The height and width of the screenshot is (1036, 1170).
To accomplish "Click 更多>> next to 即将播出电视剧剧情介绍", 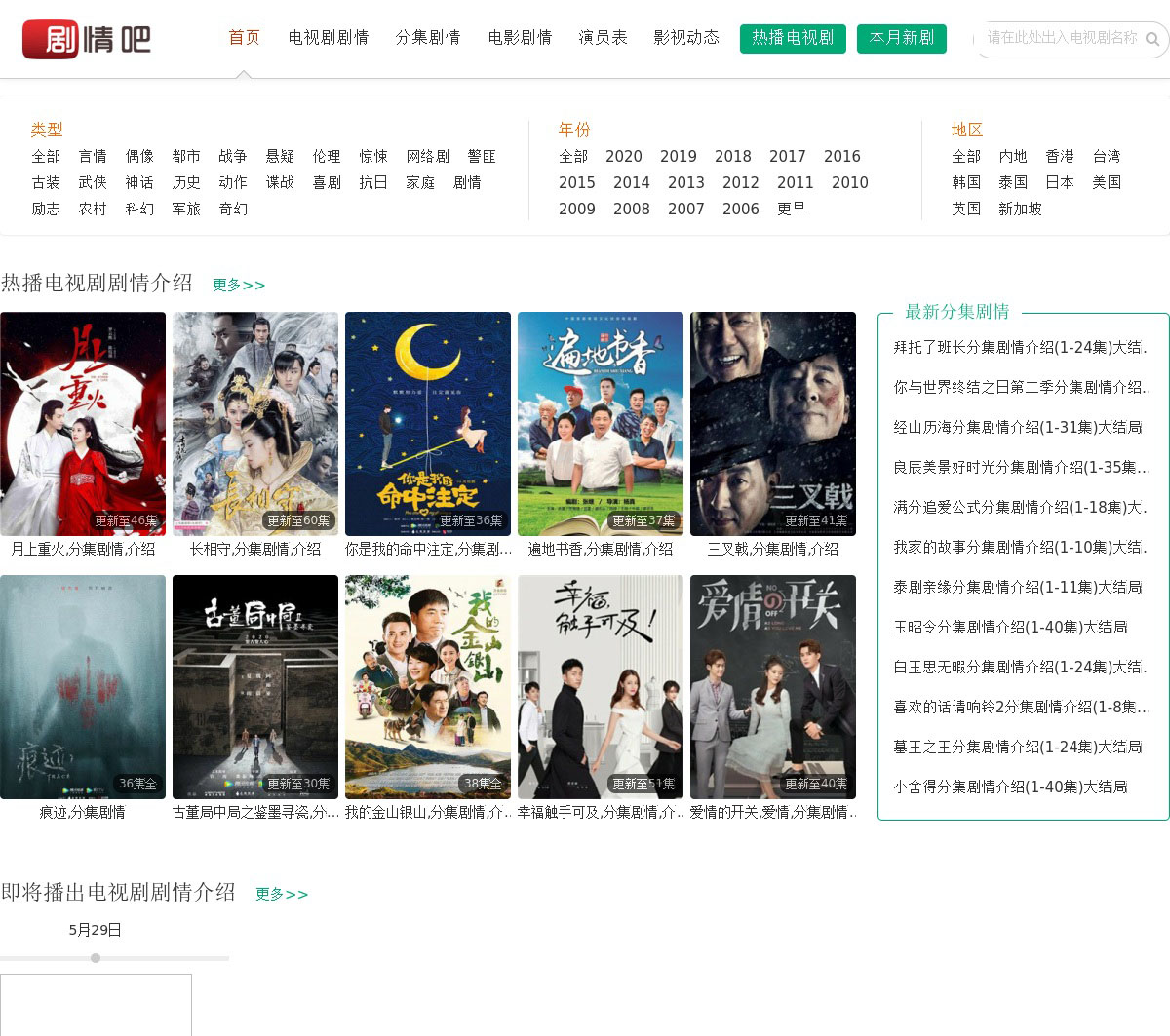I will pyautogui.click(x=282, y=895).
